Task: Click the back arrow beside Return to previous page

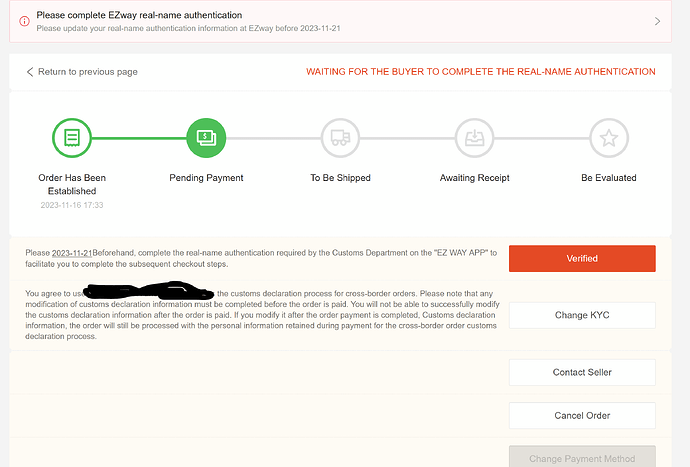Action: (30, 72)
